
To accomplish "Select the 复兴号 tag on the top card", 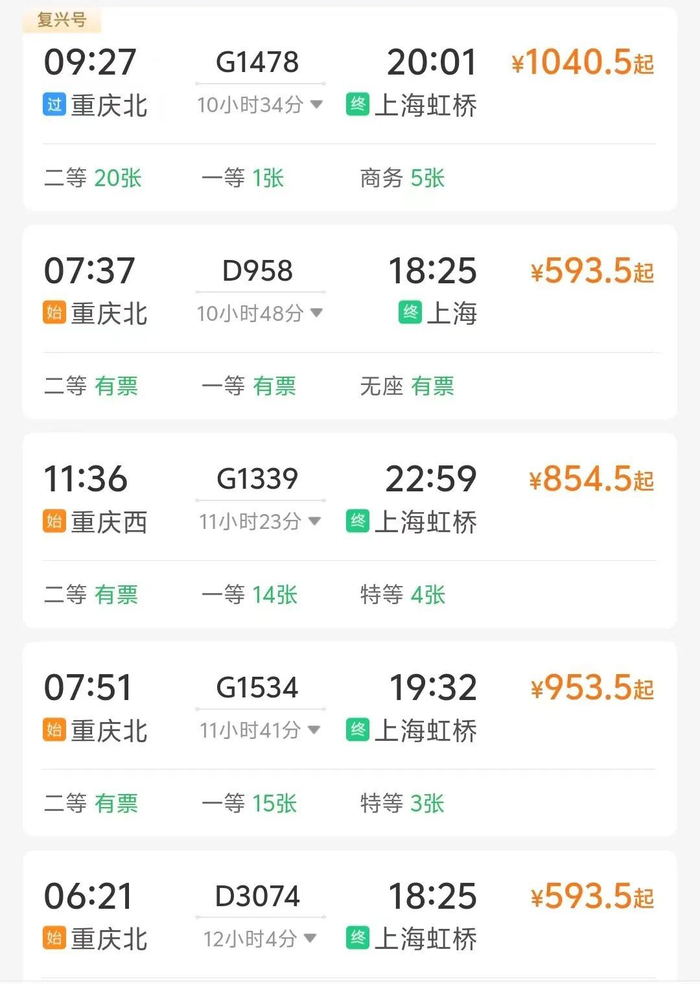I will [x=62, y=19].
